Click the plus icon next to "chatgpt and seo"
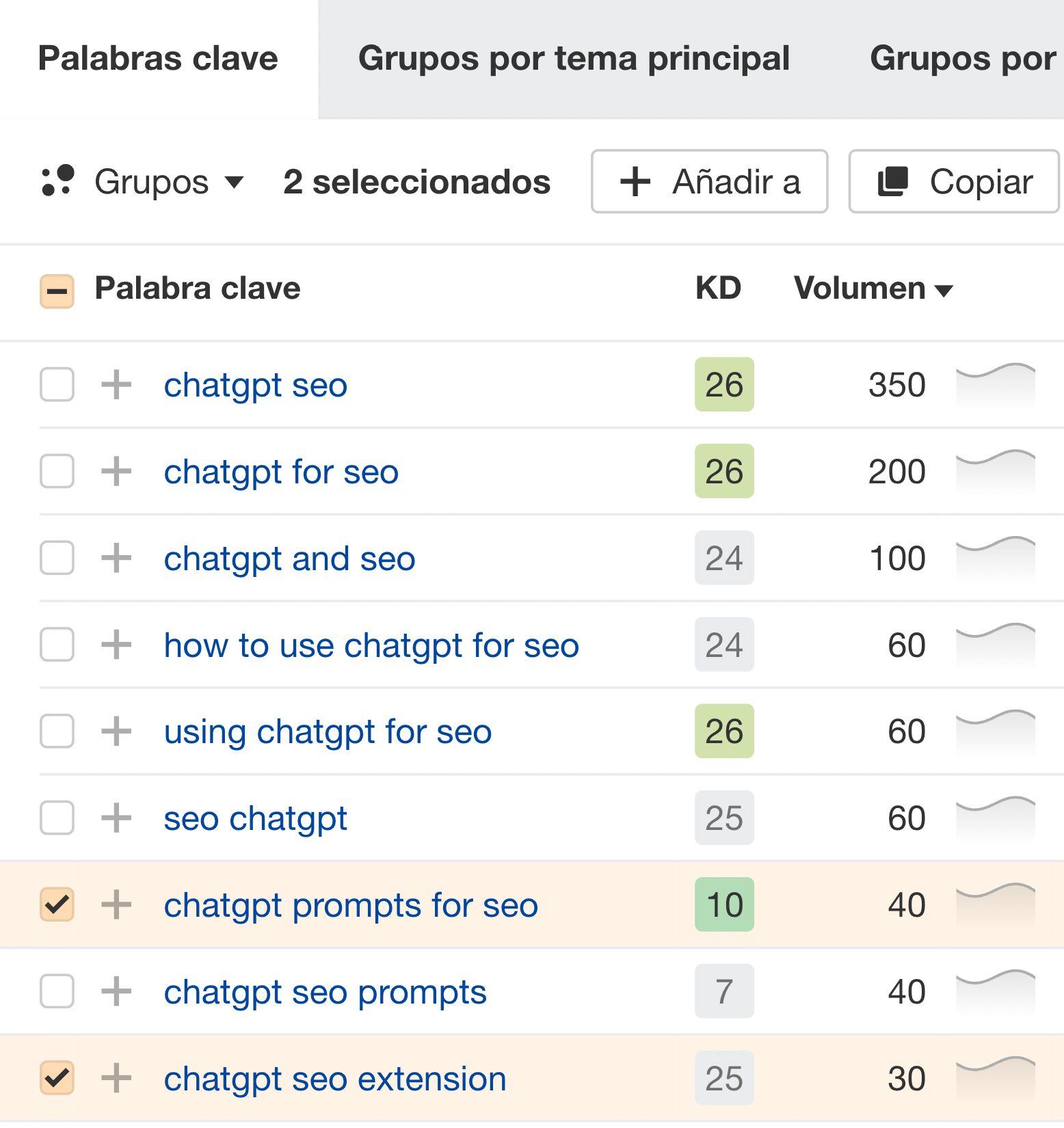This screenshot has height=1128, width=1064. 117,558
